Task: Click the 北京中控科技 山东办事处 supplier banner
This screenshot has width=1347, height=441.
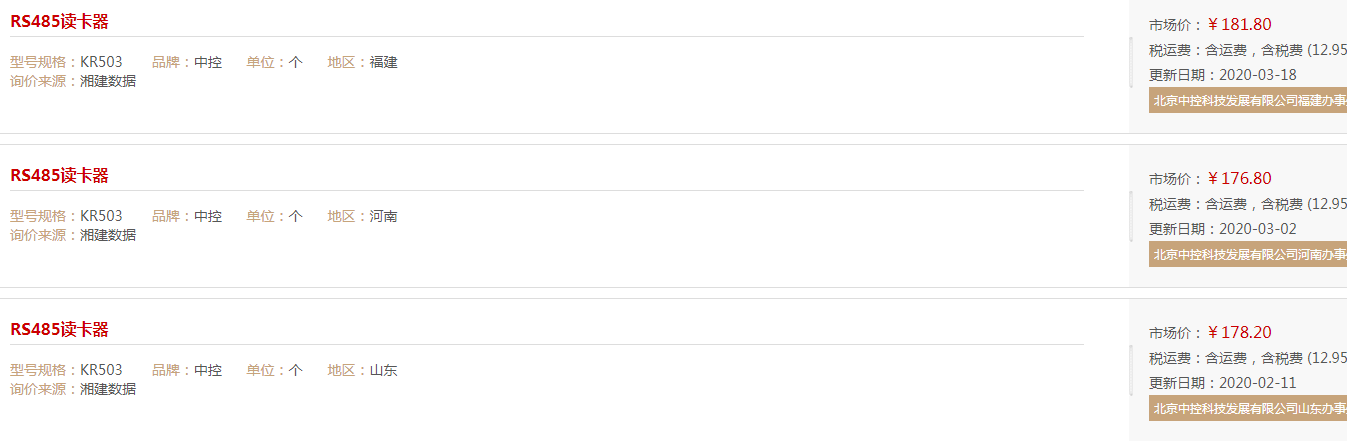Action: (1248, 408)
